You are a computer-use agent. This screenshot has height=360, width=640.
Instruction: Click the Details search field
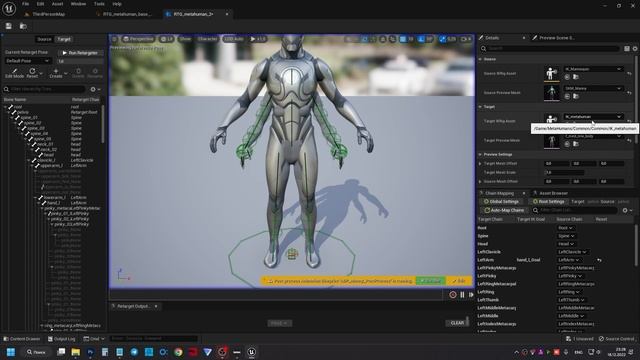(550, 49)
